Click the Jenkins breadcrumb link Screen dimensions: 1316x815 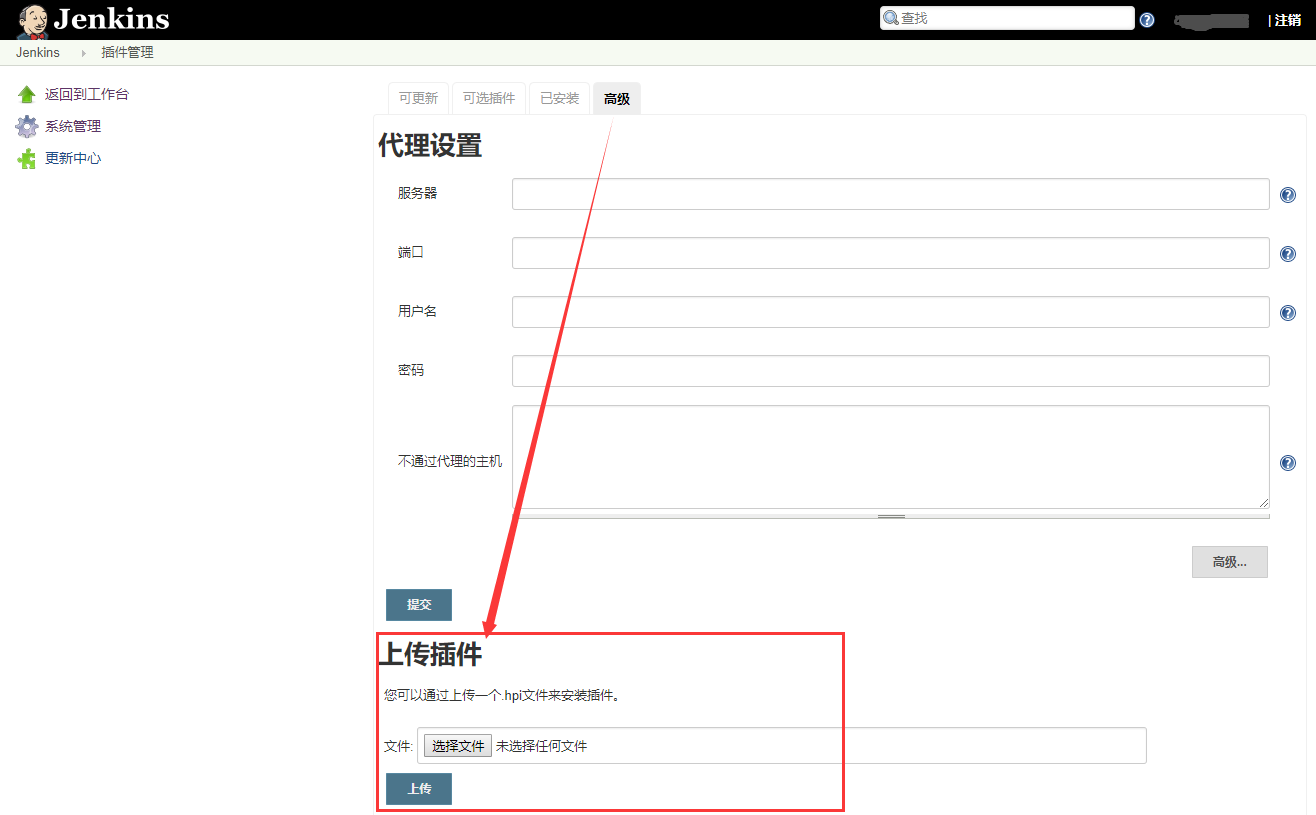pyautogui.click(x=38, y=53)
